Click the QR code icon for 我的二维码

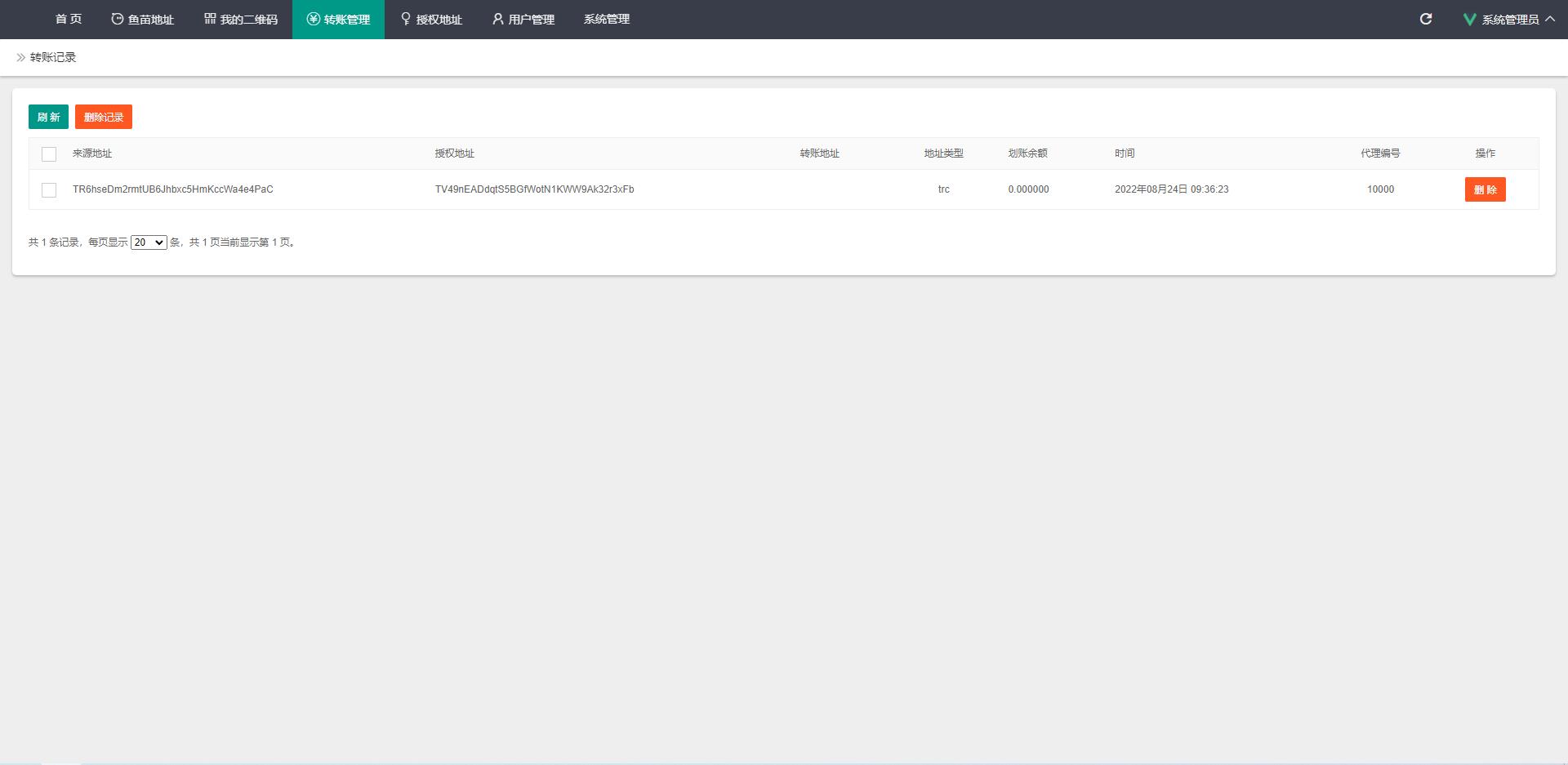[x=210, y=19]
